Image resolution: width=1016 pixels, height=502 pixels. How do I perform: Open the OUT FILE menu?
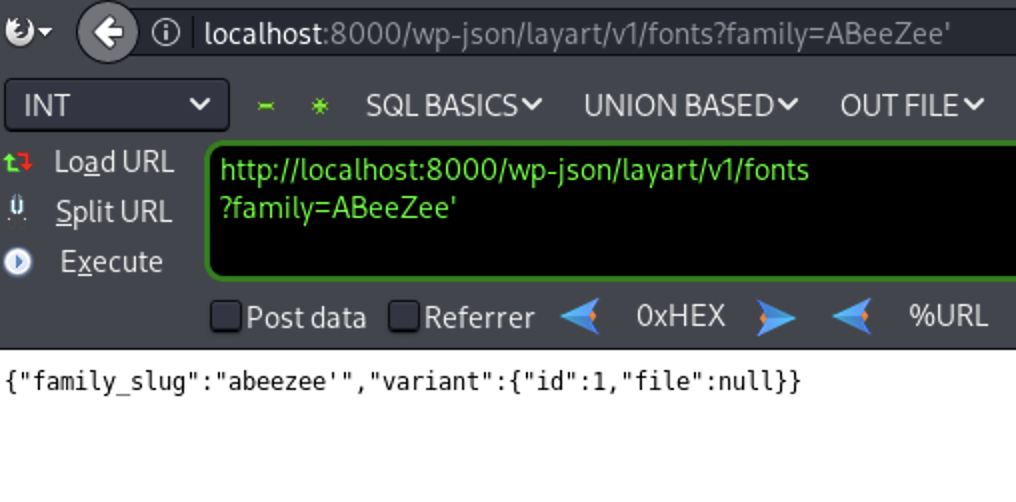(x=912, y=106)
